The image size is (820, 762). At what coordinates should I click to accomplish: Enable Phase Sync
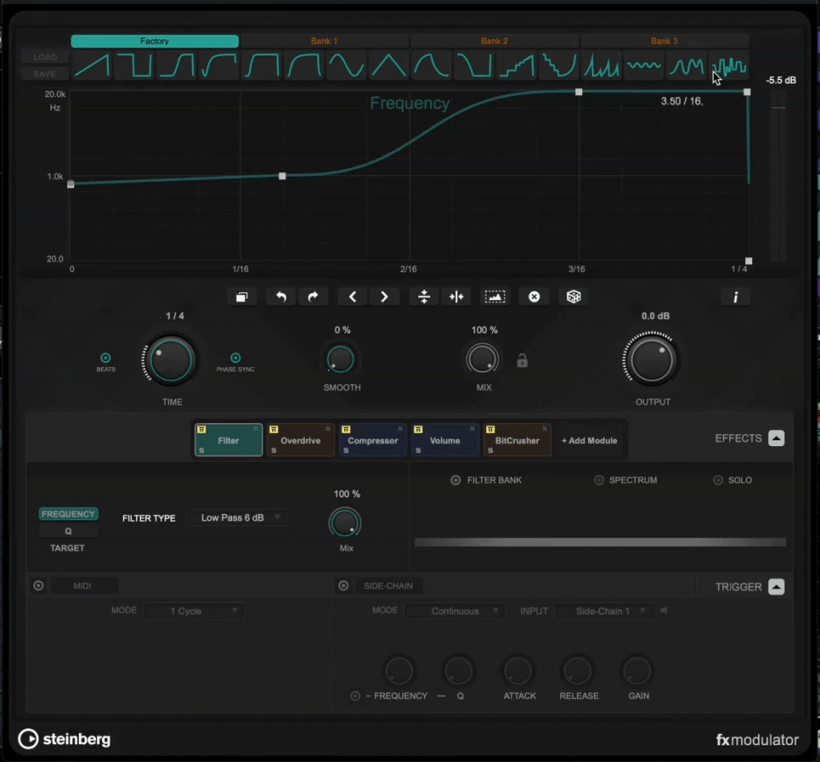pyautogui.click(x=236, y=357)
